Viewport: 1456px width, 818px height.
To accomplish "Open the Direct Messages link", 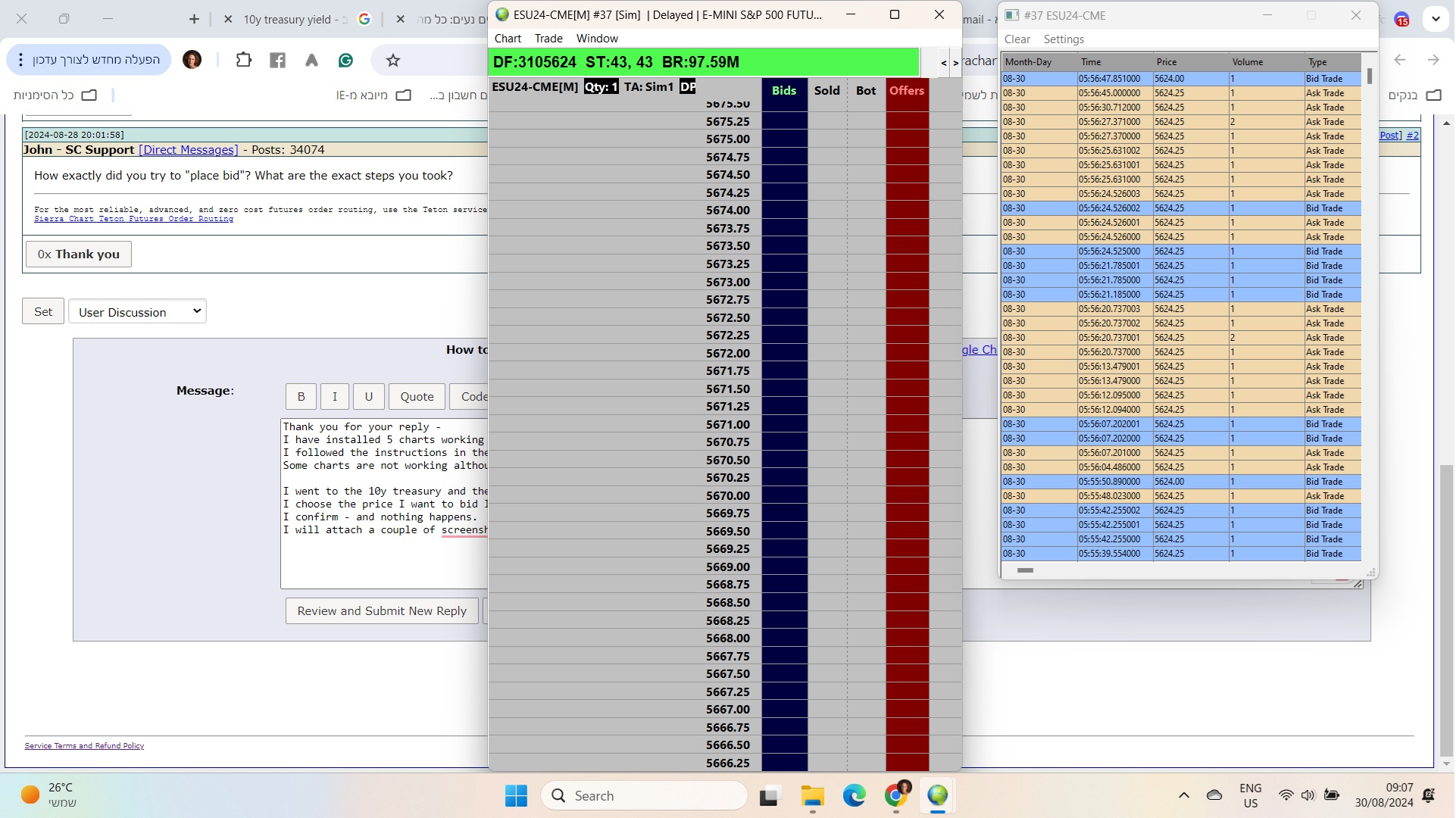I will click(x=188, y=150).
